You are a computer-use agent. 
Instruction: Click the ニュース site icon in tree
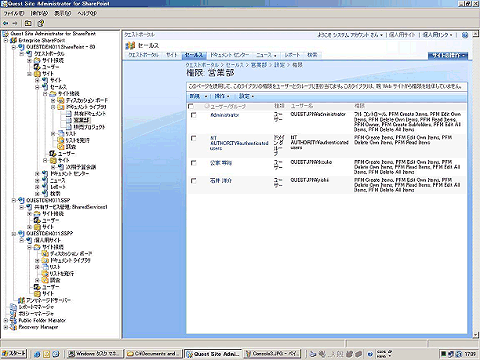(x=46, y=180)
